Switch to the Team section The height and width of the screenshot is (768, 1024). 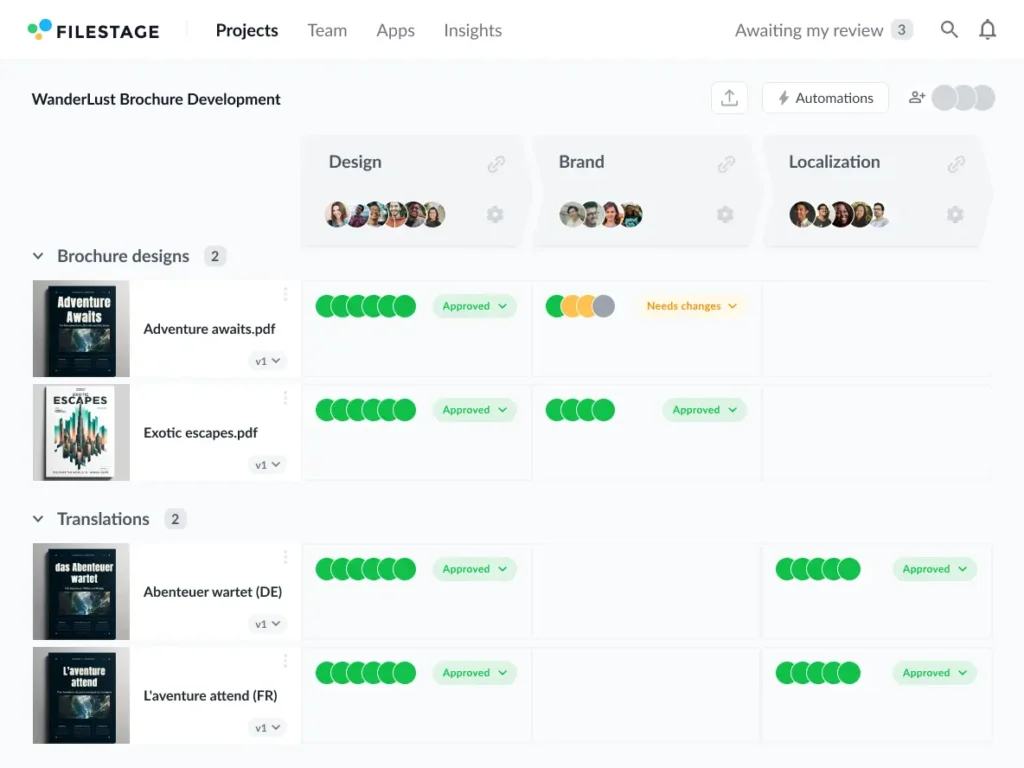point(327,30)
